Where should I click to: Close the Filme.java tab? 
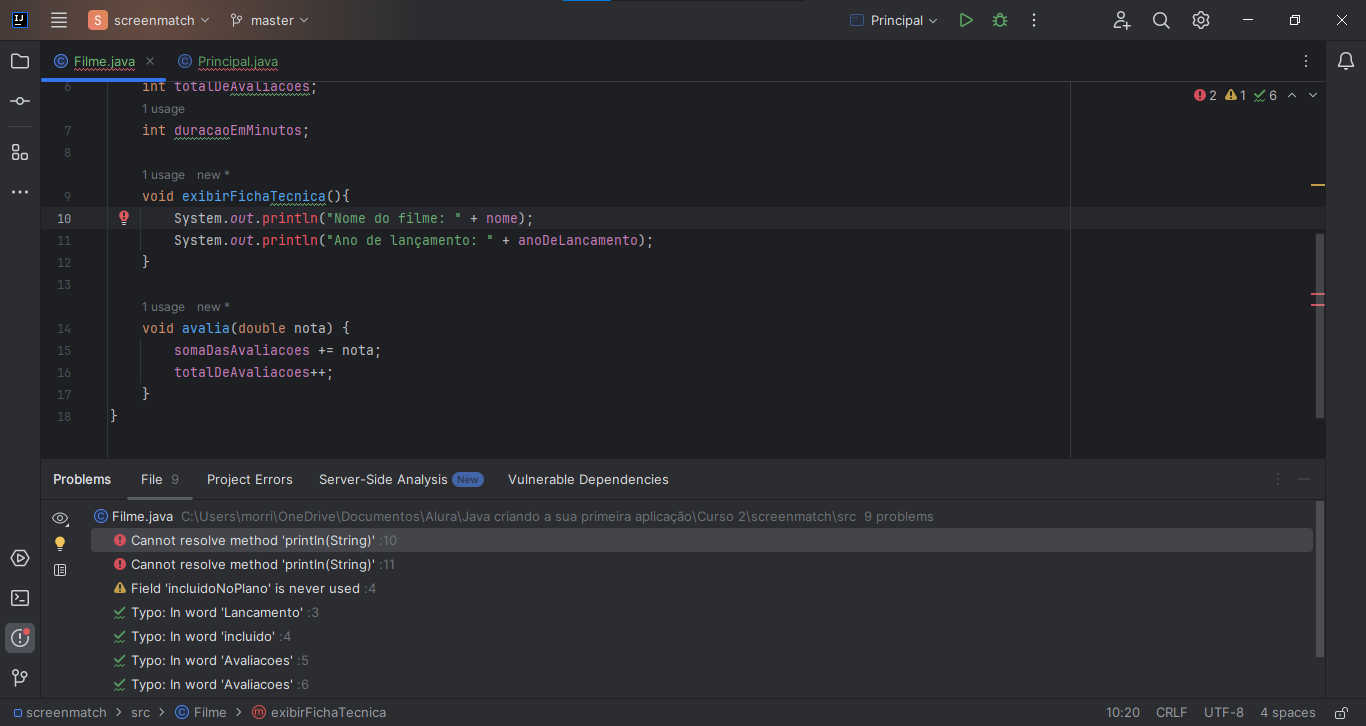pos(150,61)
